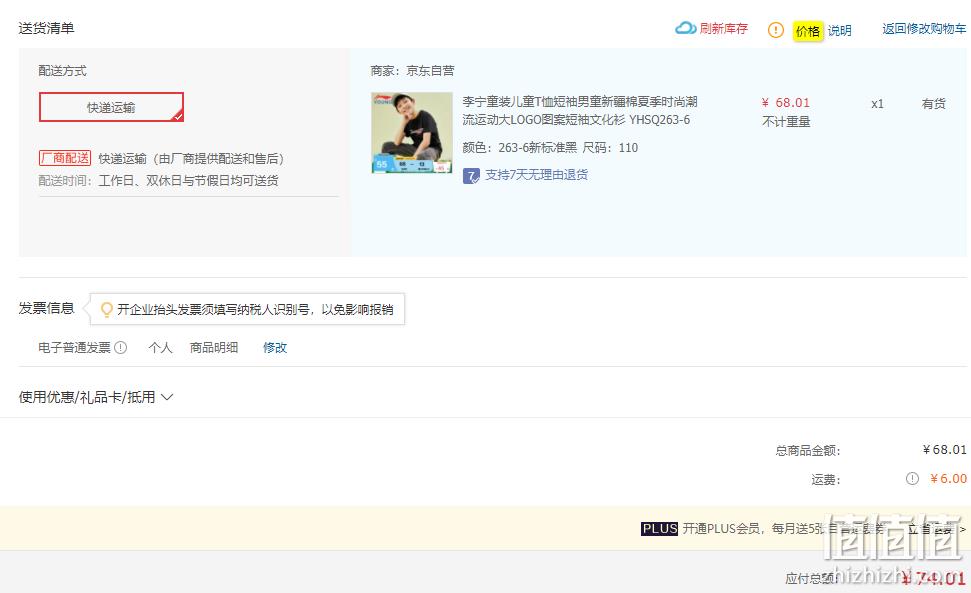Screen dimensions: 971x593
Task: Click 电子普通发票 text
Action: pyautogui.click(x=74, y=347)
